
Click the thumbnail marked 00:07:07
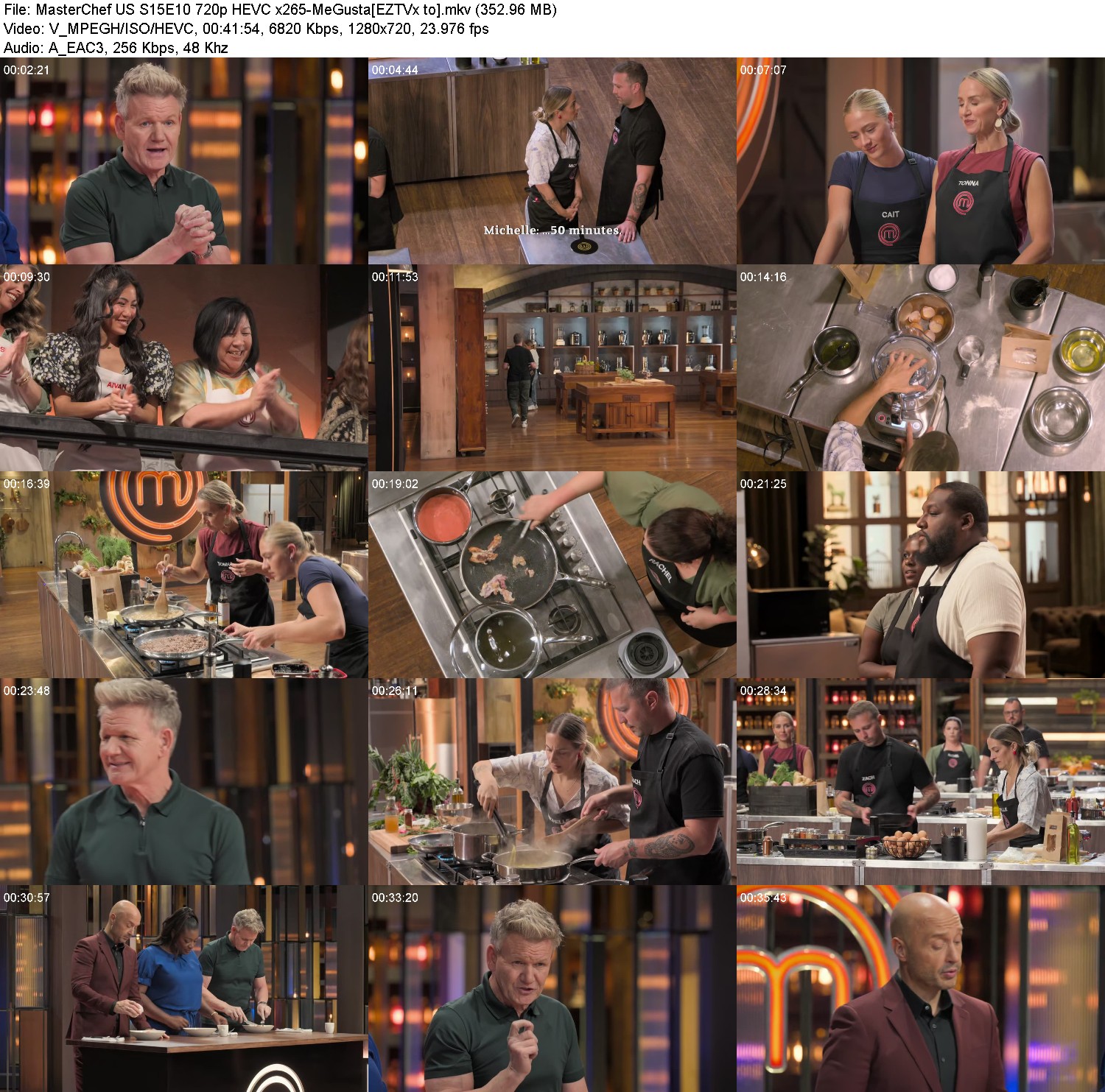[x=921, y=161]
